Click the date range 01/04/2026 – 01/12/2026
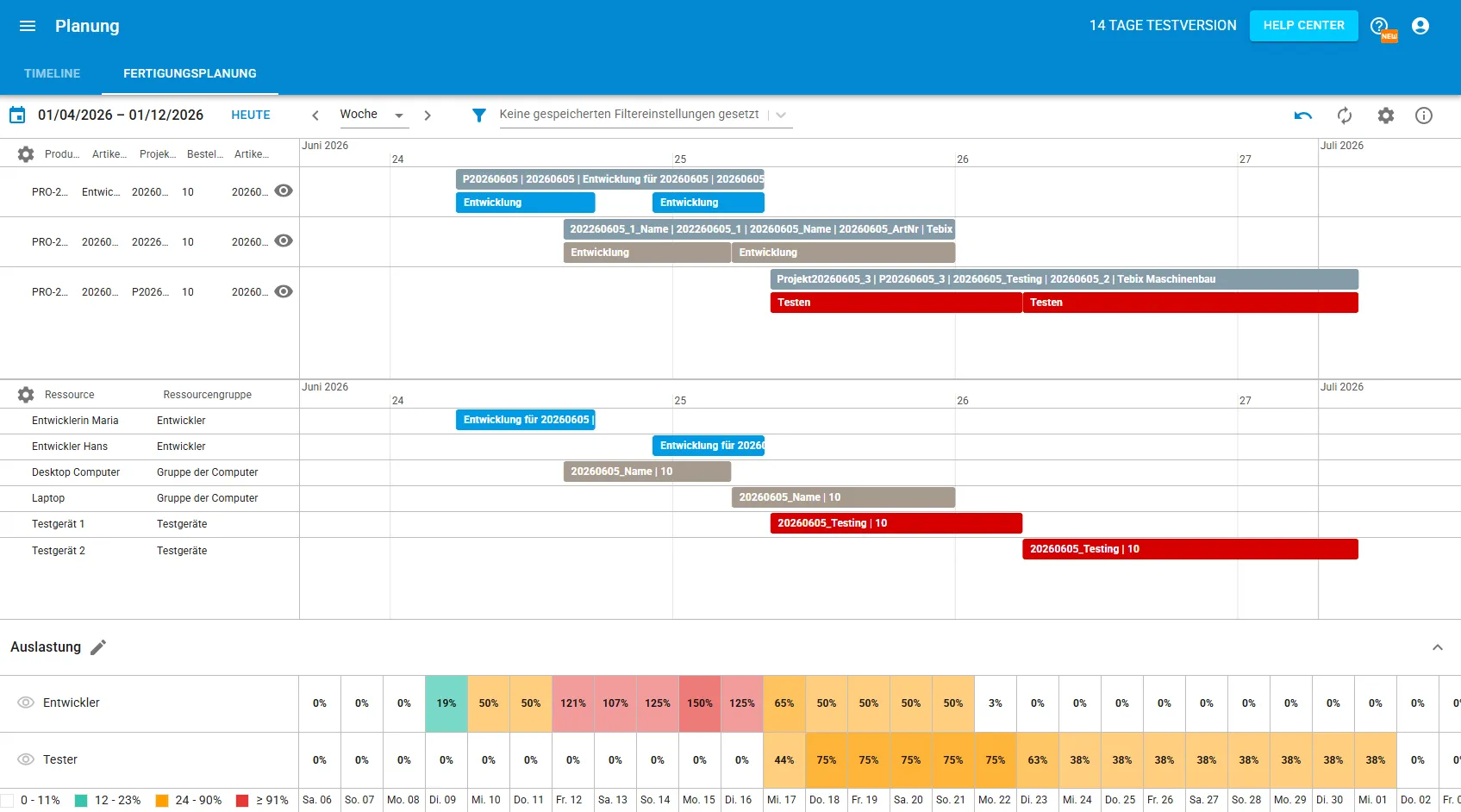The image size is (1461, 812). [x=121, y=115]
